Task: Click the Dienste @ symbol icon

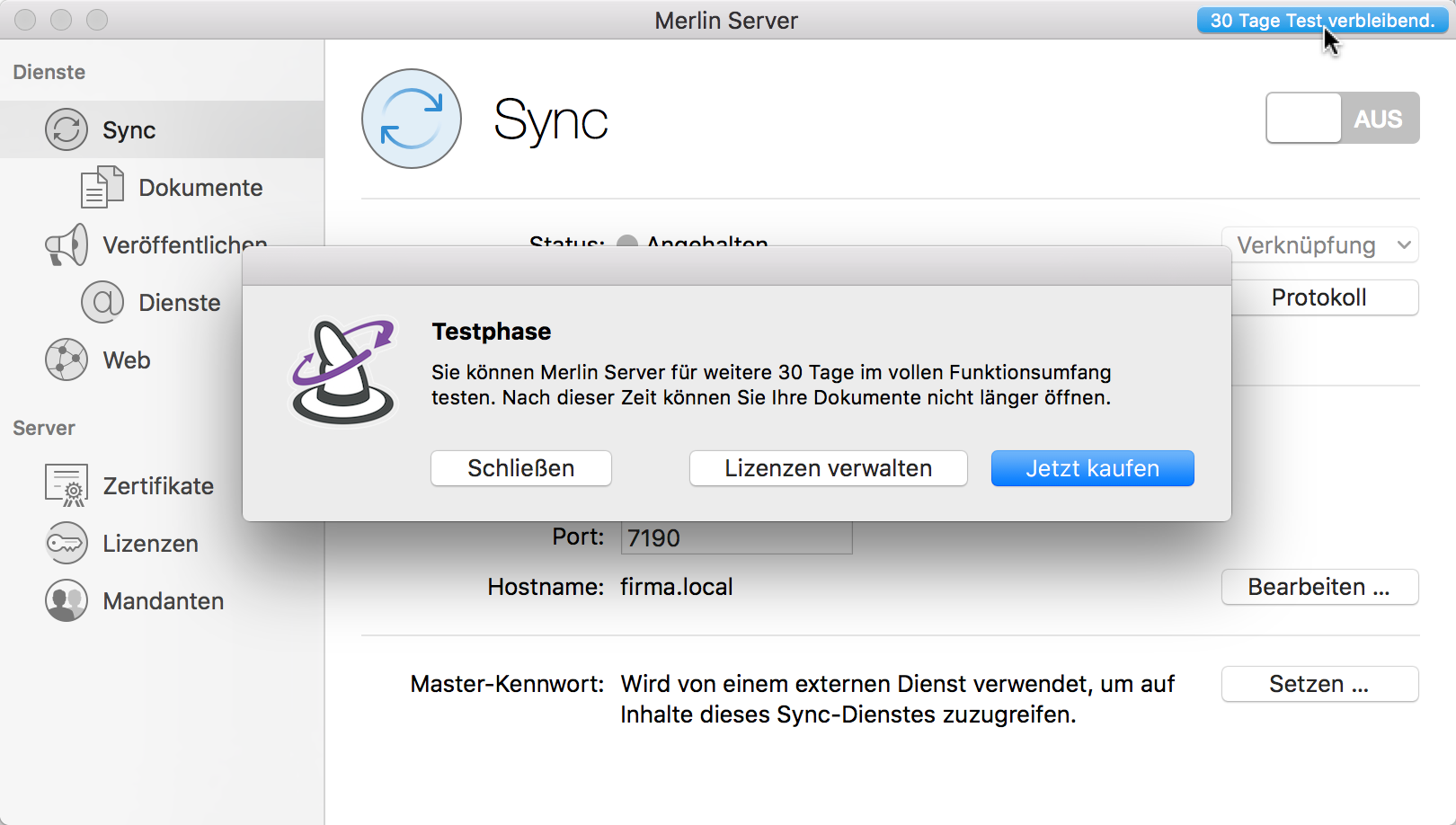Action: click(x=102, y=302)
